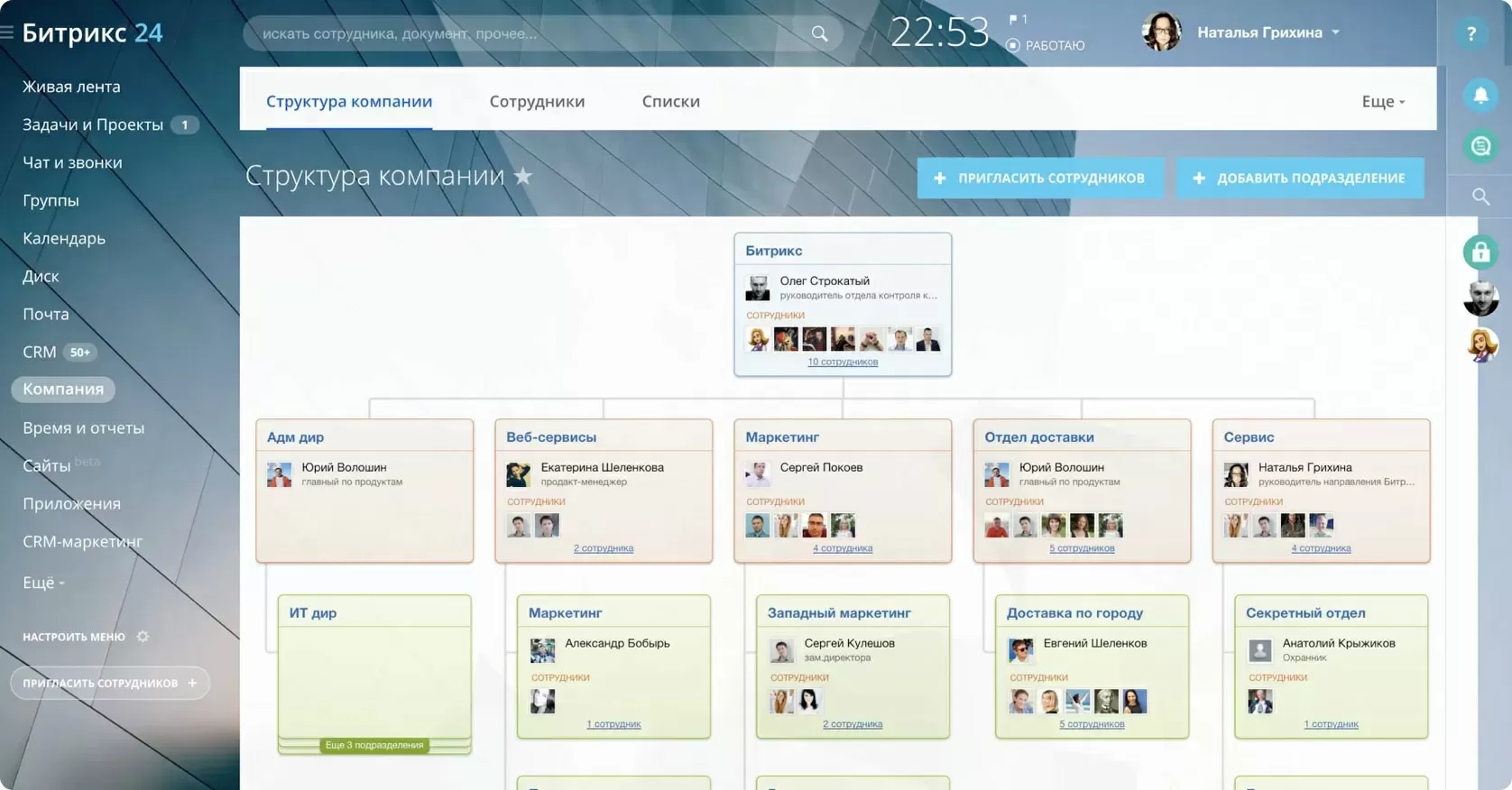1512x790 pixels.
Task: Click Евгений Шеленков's avatar photo
Action: (x=1020, y=650)
